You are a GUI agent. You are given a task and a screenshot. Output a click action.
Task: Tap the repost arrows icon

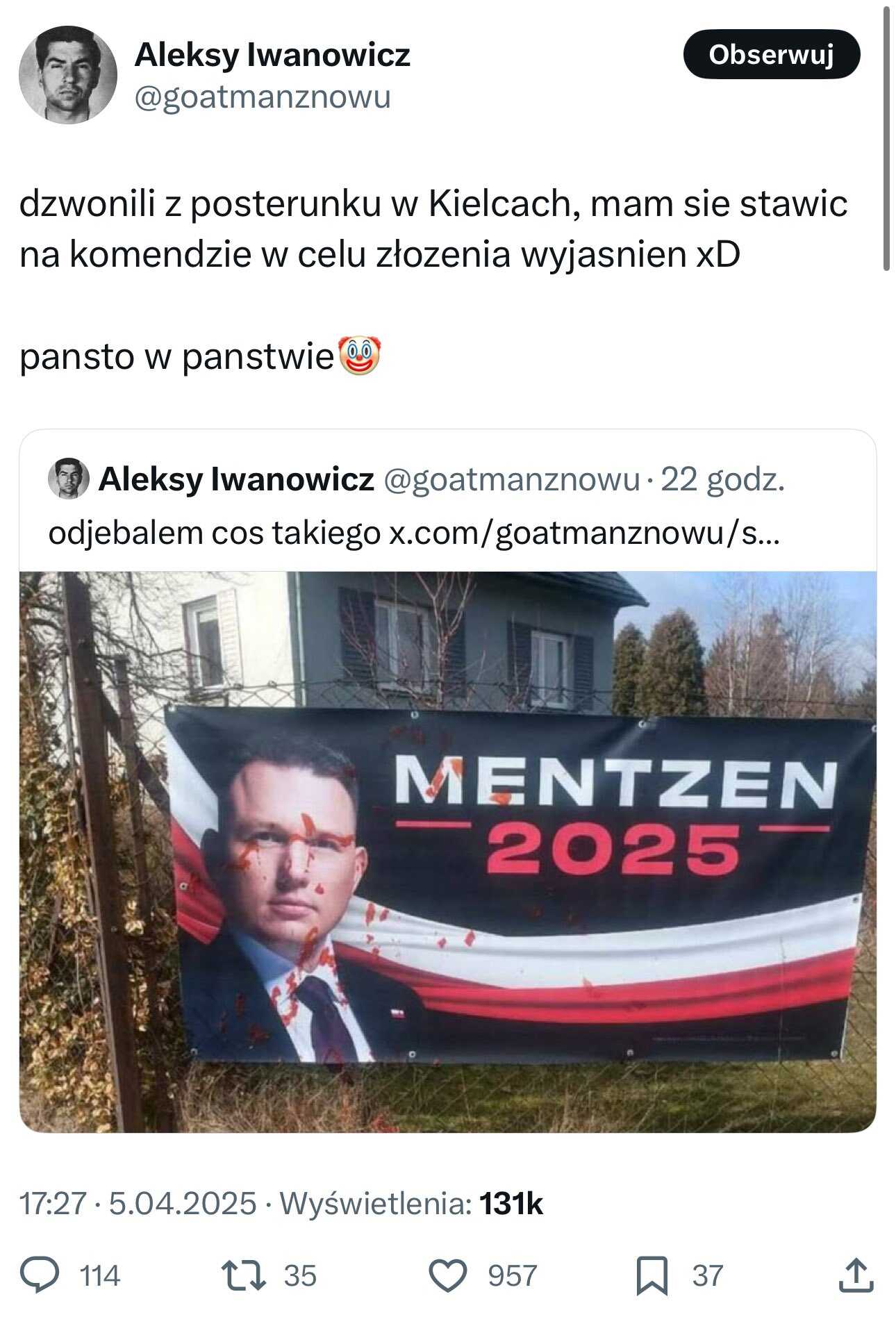coord(243,1276)
